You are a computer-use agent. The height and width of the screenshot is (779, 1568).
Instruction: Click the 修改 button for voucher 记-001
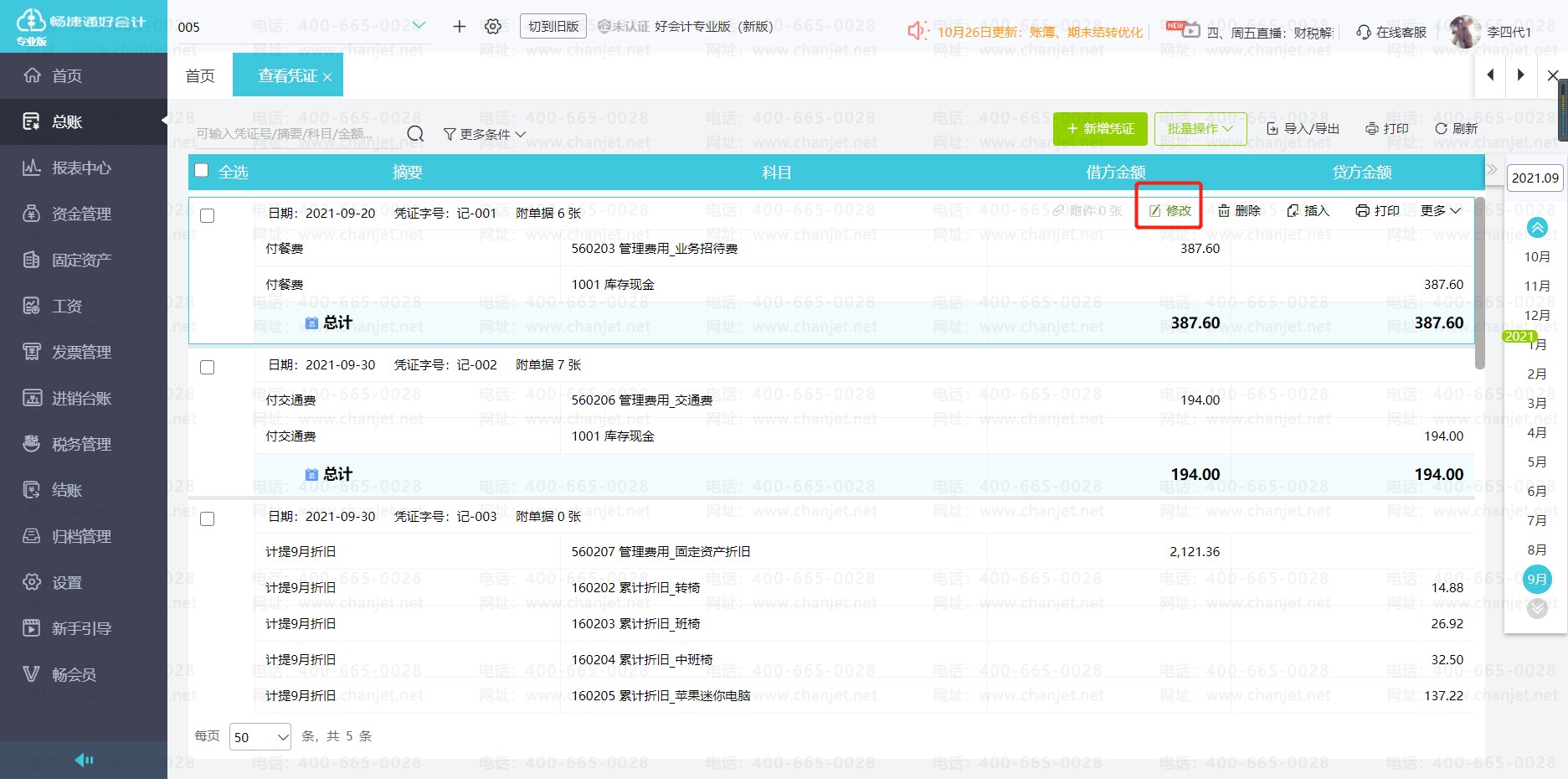point(1170,211)
